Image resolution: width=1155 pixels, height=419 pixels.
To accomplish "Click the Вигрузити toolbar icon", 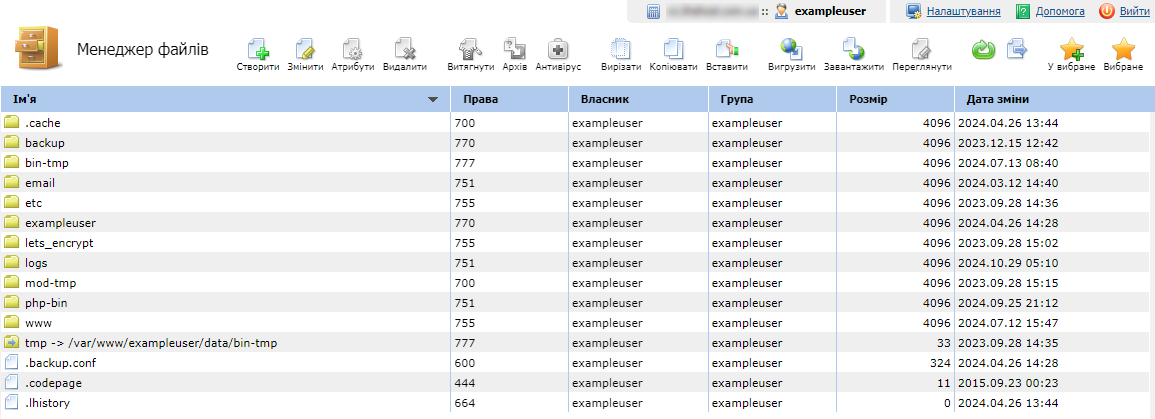I will tap(792, 49).
